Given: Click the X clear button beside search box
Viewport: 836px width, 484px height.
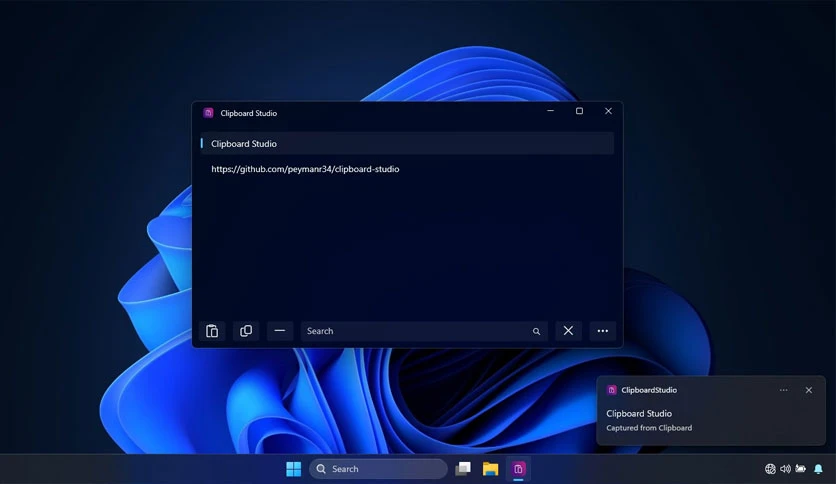Looking at the screenshot, I should (568, 331).
